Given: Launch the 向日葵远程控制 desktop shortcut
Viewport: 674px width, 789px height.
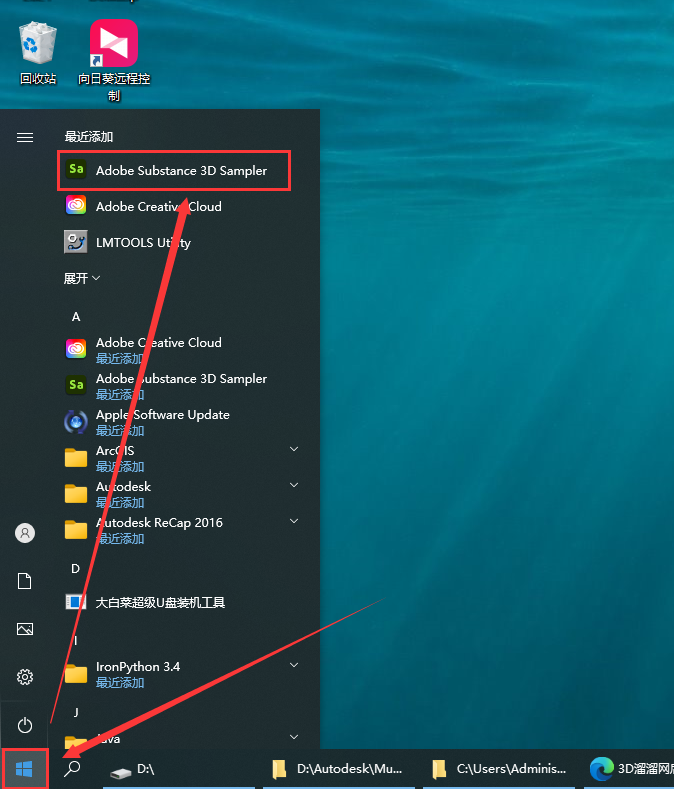Looking at the screenshot, I should click(x=114, y=60).
